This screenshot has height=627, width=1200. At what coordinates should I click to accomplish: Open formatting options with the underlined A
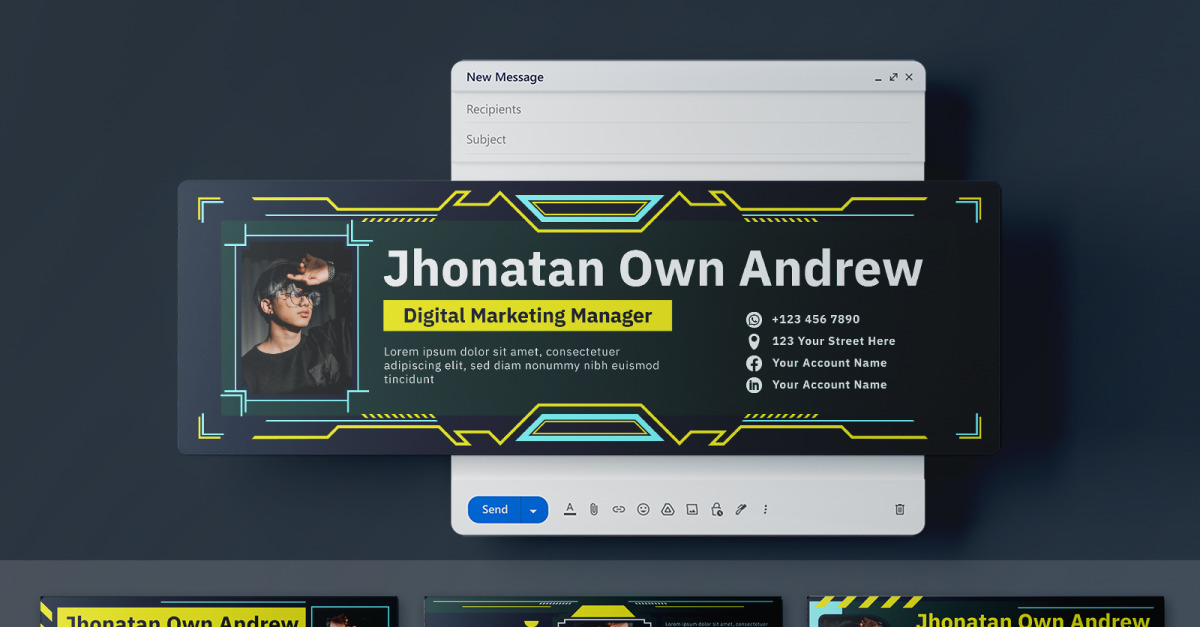[x=570, y=509]
